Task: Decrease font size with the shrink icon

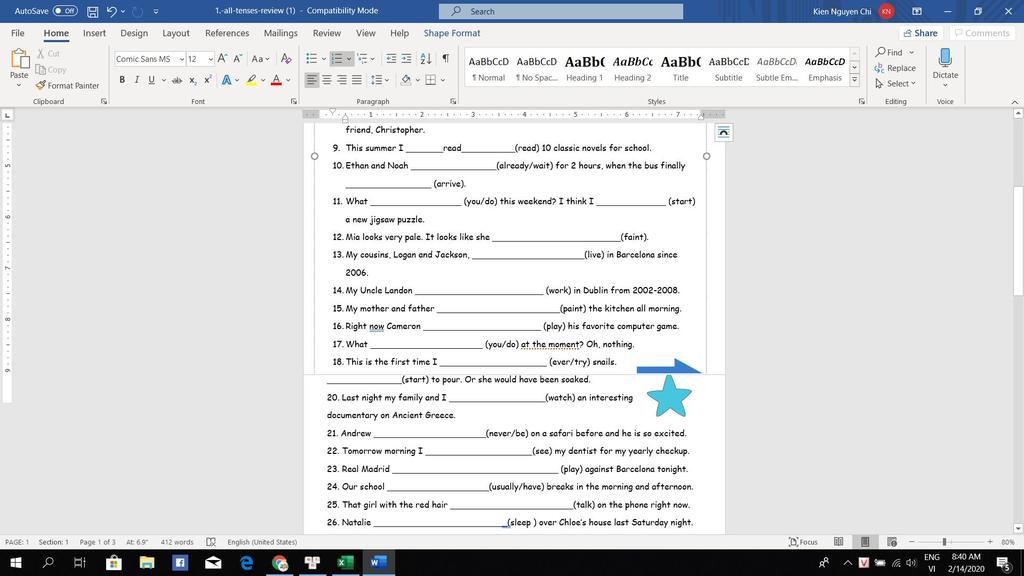Action: click(x=238, y=59)
